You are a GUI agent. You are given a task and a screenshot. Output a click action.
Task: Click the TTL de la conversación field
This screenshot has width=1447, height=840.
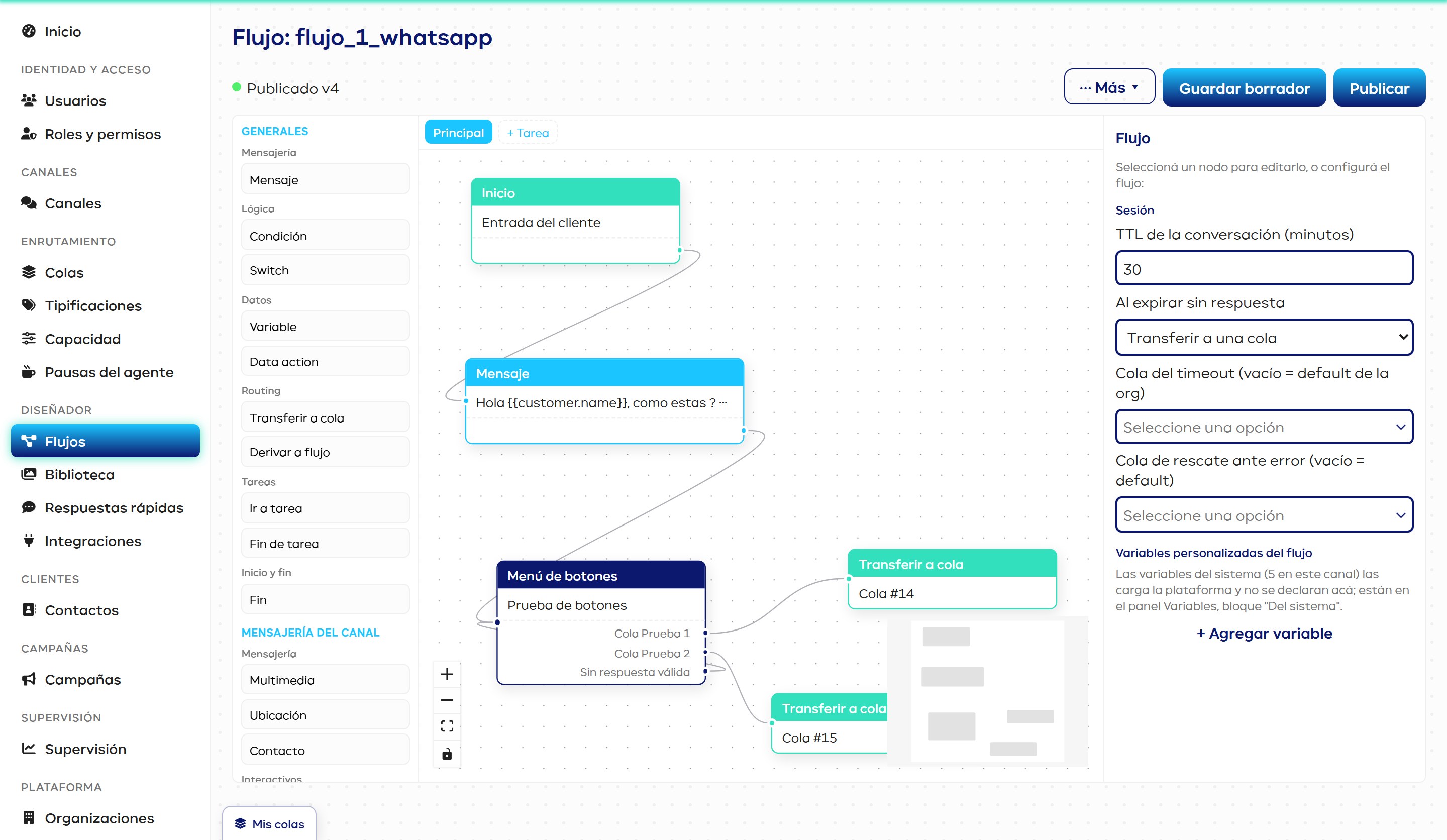coord(1264,269)
